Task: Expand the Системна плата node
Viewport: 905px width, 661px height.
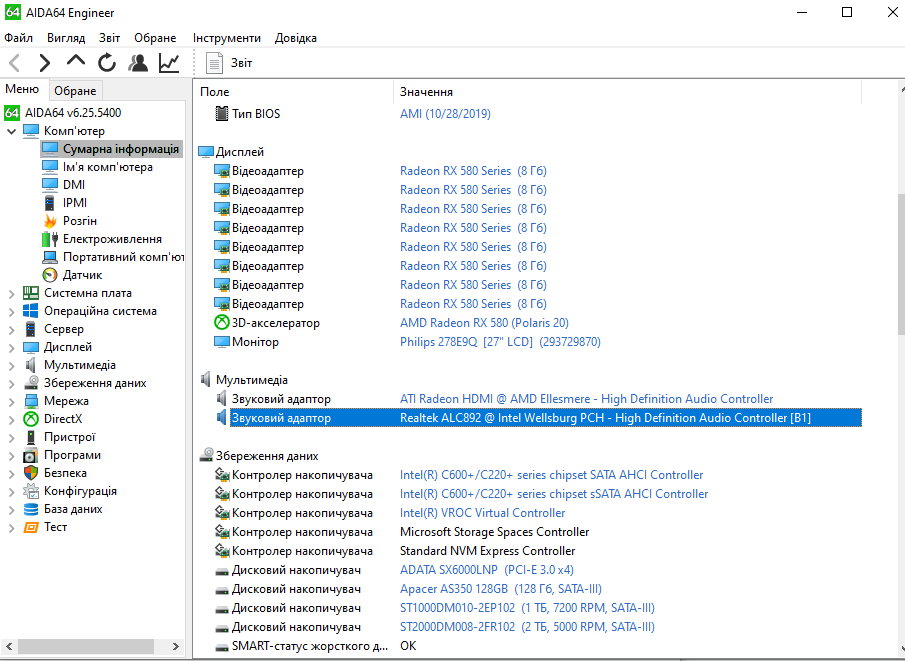Action: pos(12,294)
